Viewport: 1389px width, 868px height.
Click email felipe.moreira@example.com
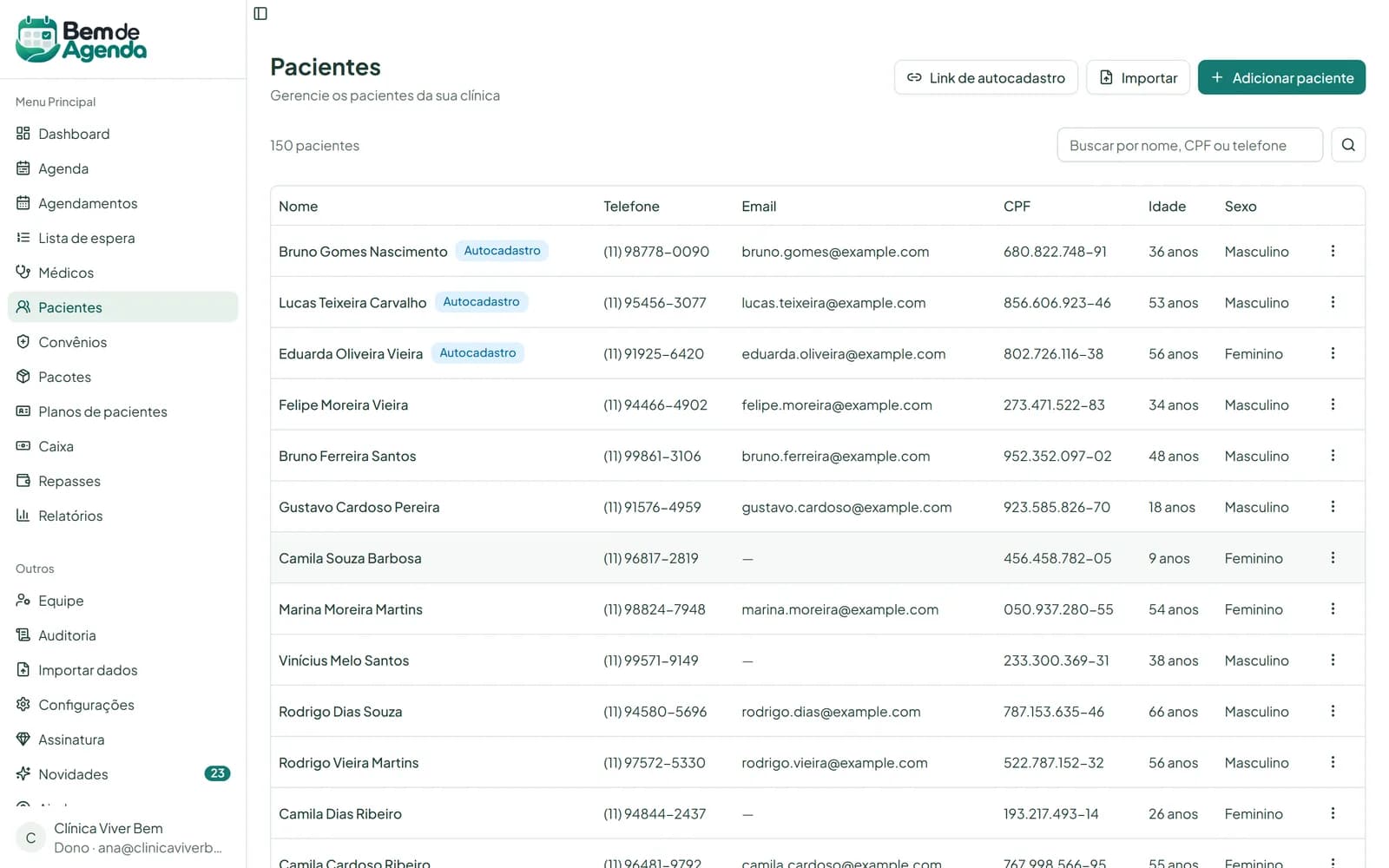point(837,404)
